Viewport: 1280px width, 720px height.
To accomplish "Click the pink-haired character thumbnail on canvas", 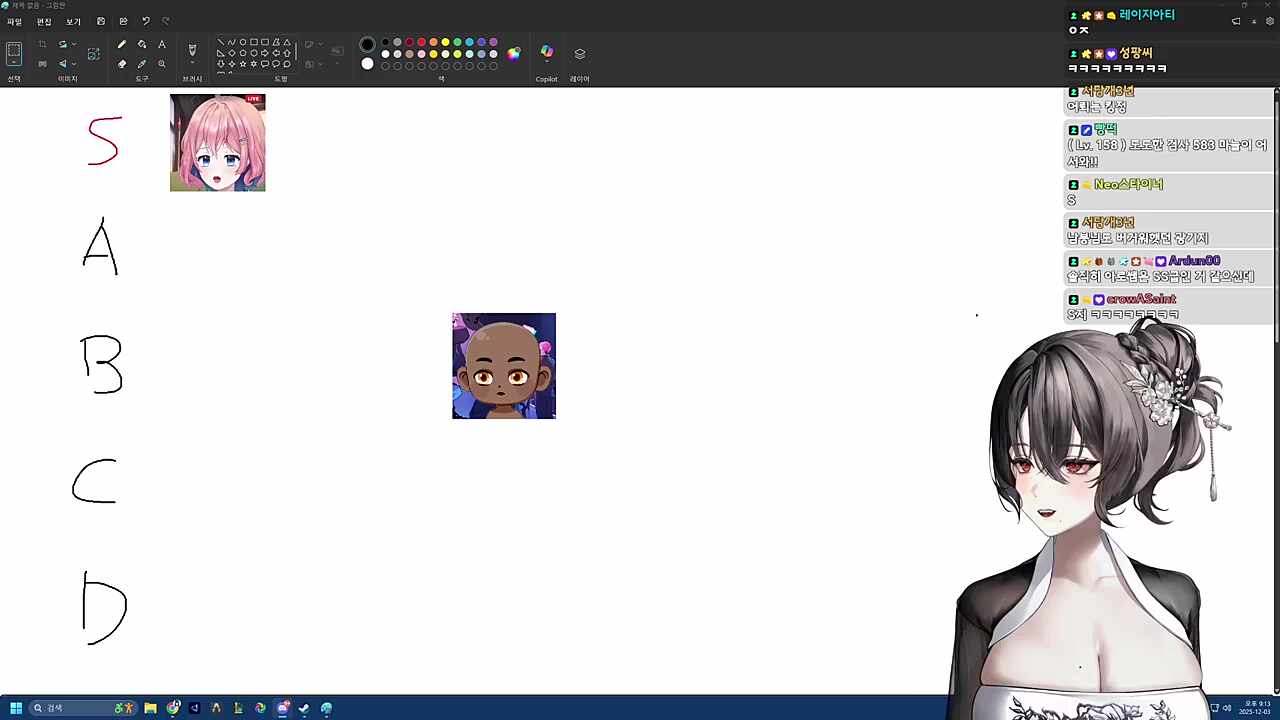I will pyautogui.click(x=218, y=143).
